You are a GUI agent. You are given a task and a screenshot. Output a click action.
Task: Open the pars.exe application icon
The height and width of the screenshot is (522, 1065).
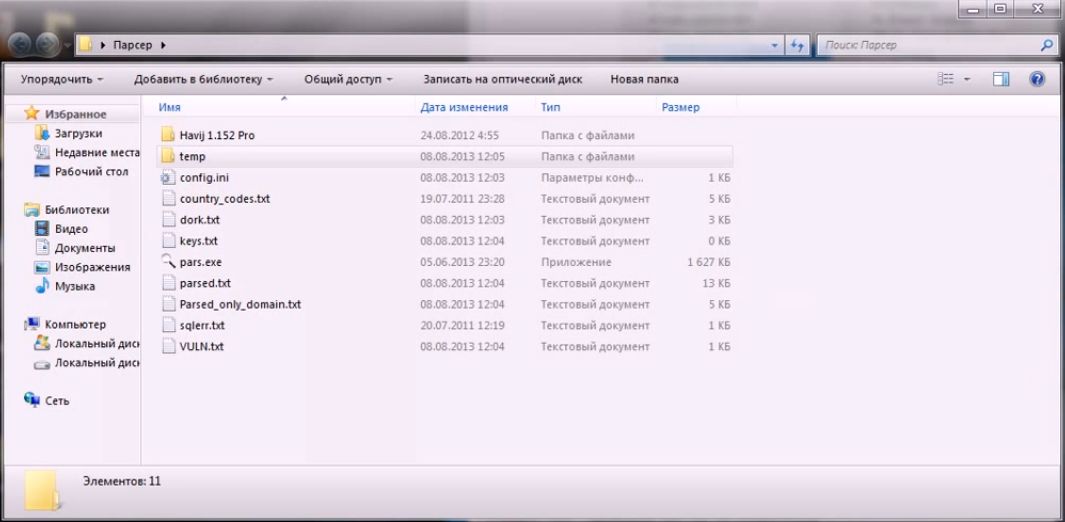tap(167, 262)
